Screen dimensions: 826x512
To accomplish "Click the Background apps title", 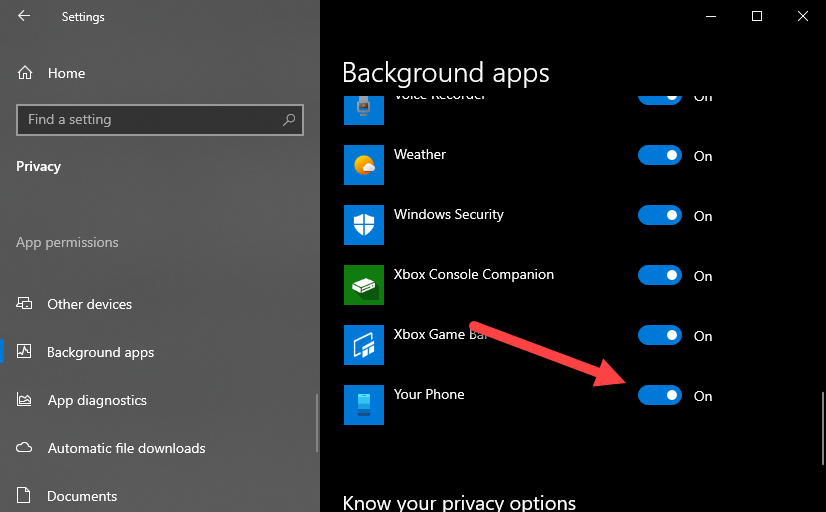I will point(446,73).
